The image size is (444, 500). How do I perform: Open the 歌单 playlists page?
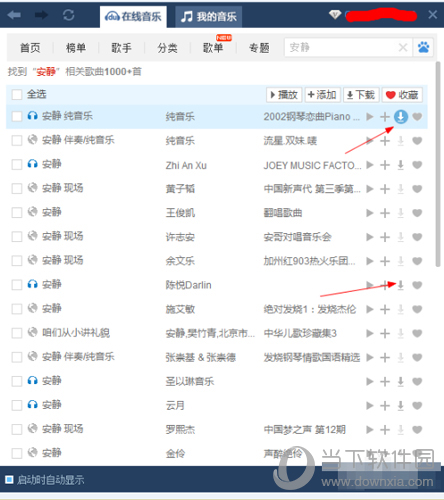tap(213, 48)
